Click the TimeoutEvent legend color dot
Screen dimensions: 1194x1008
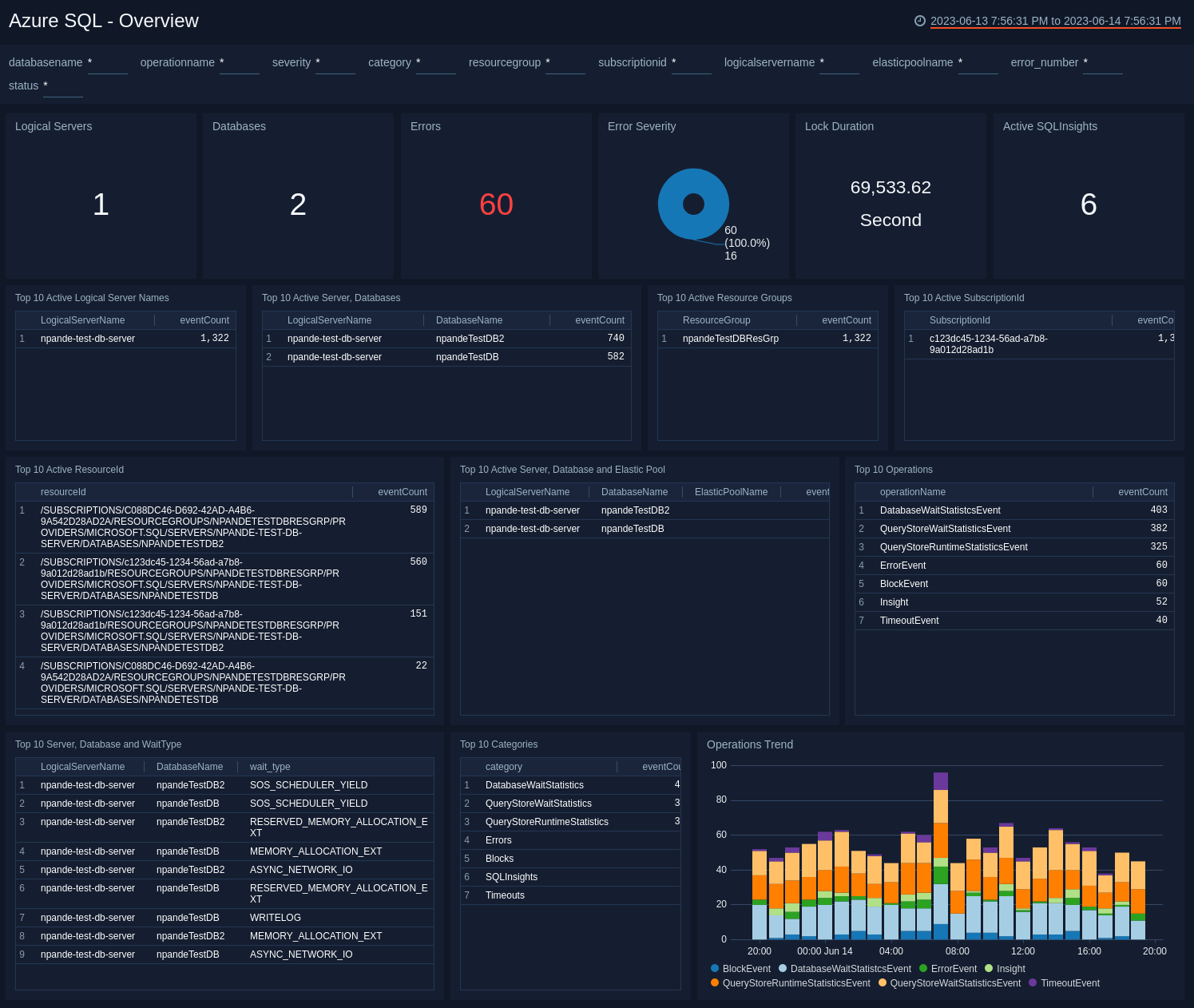pyautogui.click(x=1033, y=982)
